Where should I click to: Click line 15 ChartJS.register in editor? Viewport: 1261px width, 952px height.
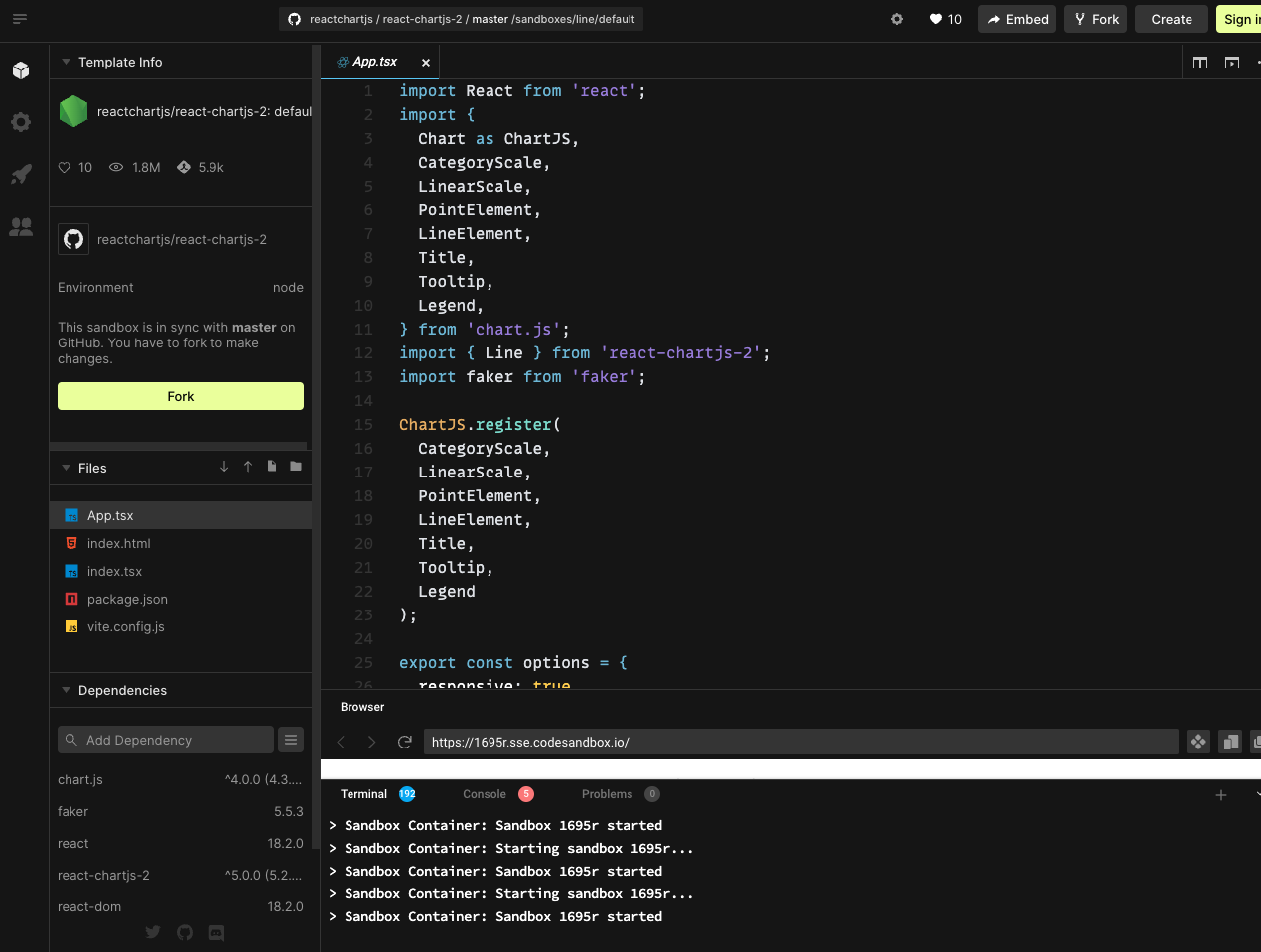click(480, 424)
